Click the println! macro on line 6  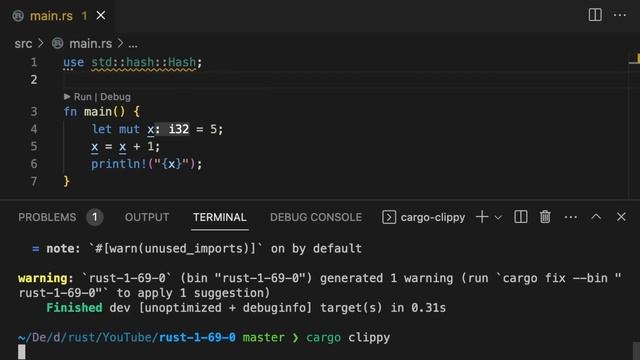click(x=119, y=164)
